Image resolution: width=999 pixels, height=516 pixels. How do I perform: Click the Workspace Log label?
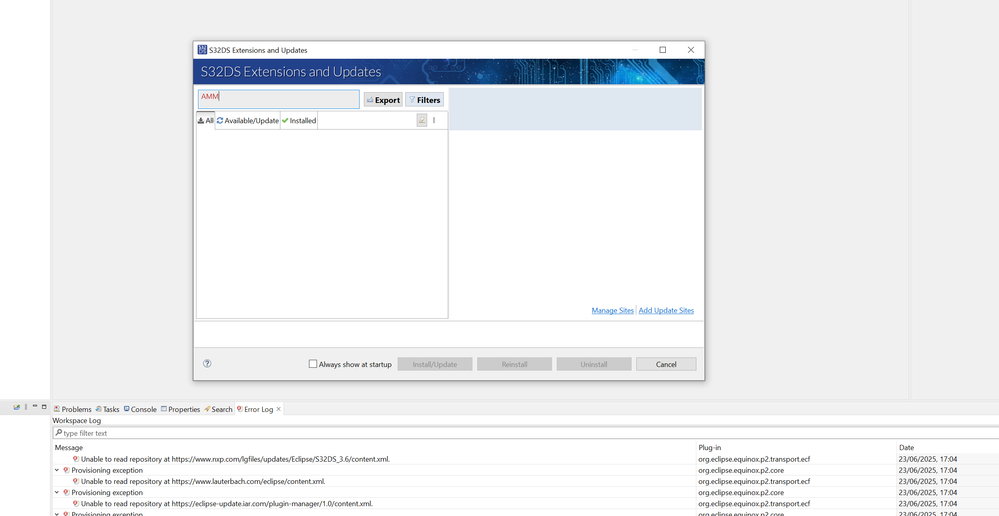coord(76,420)
